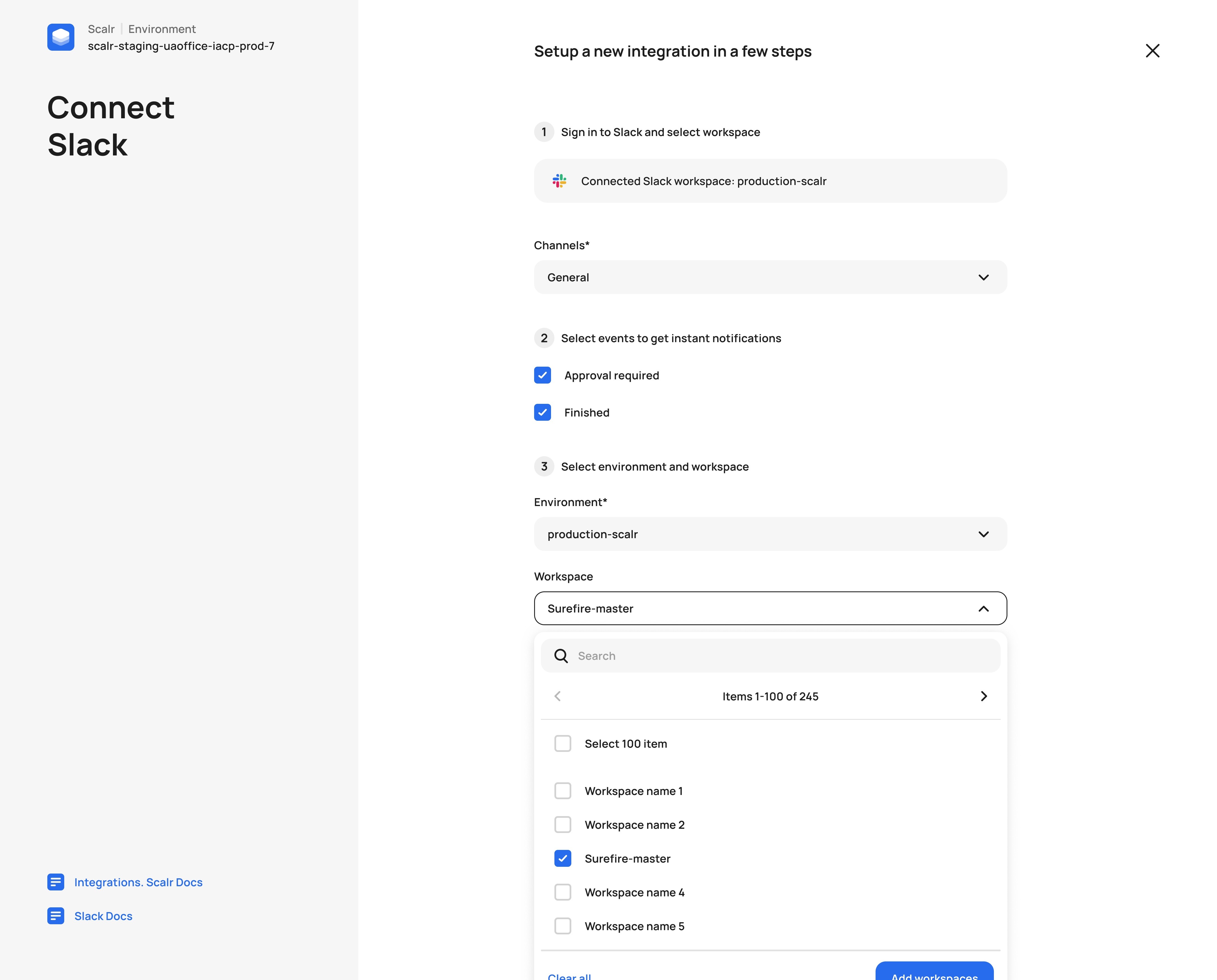Click the Scalr logo icon

tap(60, 37)
